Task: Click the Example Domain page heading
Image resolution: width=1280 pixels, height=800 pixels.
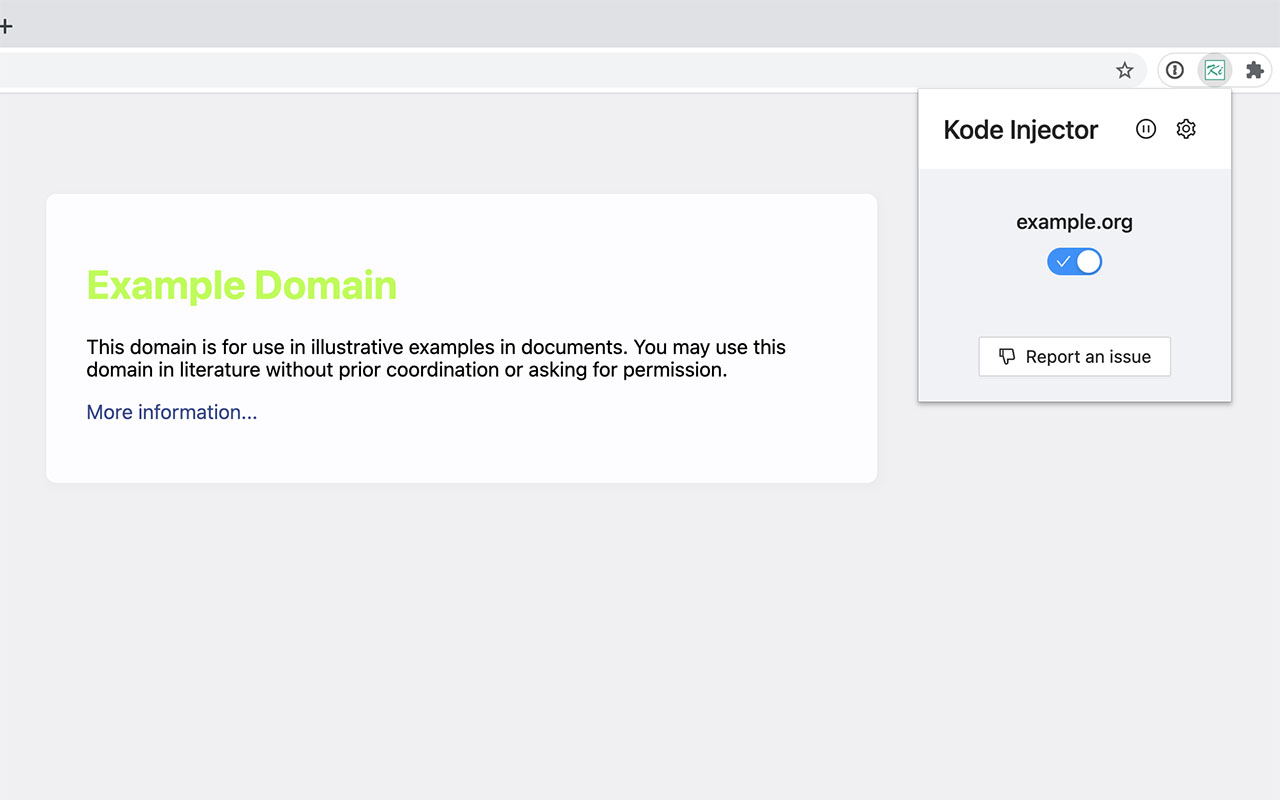Action: (x=241, y=285)
